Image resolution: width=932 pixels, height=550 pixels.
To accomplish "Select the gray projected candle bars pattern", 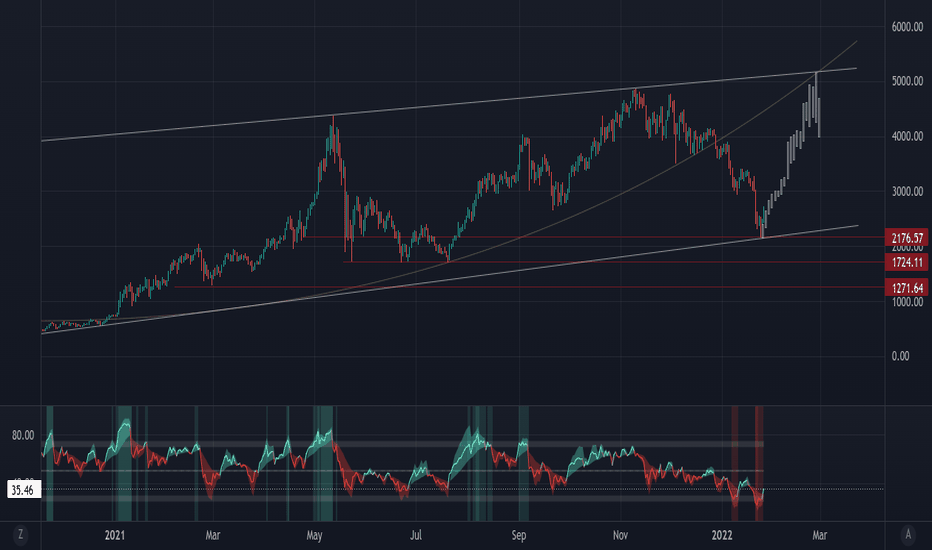I will 791,155.
